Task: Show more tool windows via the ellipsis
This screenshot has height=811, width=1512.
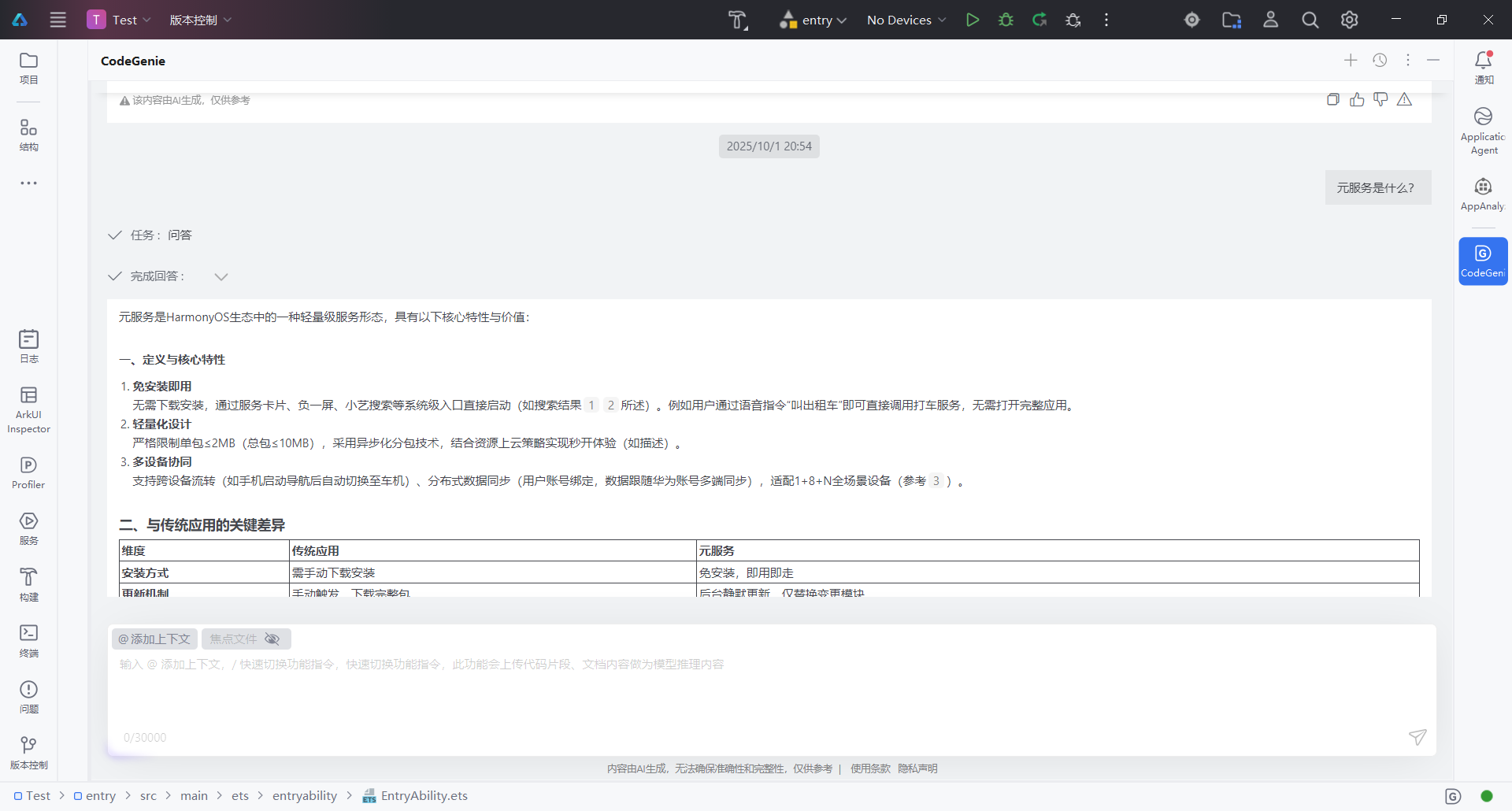Action: tap(29, 183)
